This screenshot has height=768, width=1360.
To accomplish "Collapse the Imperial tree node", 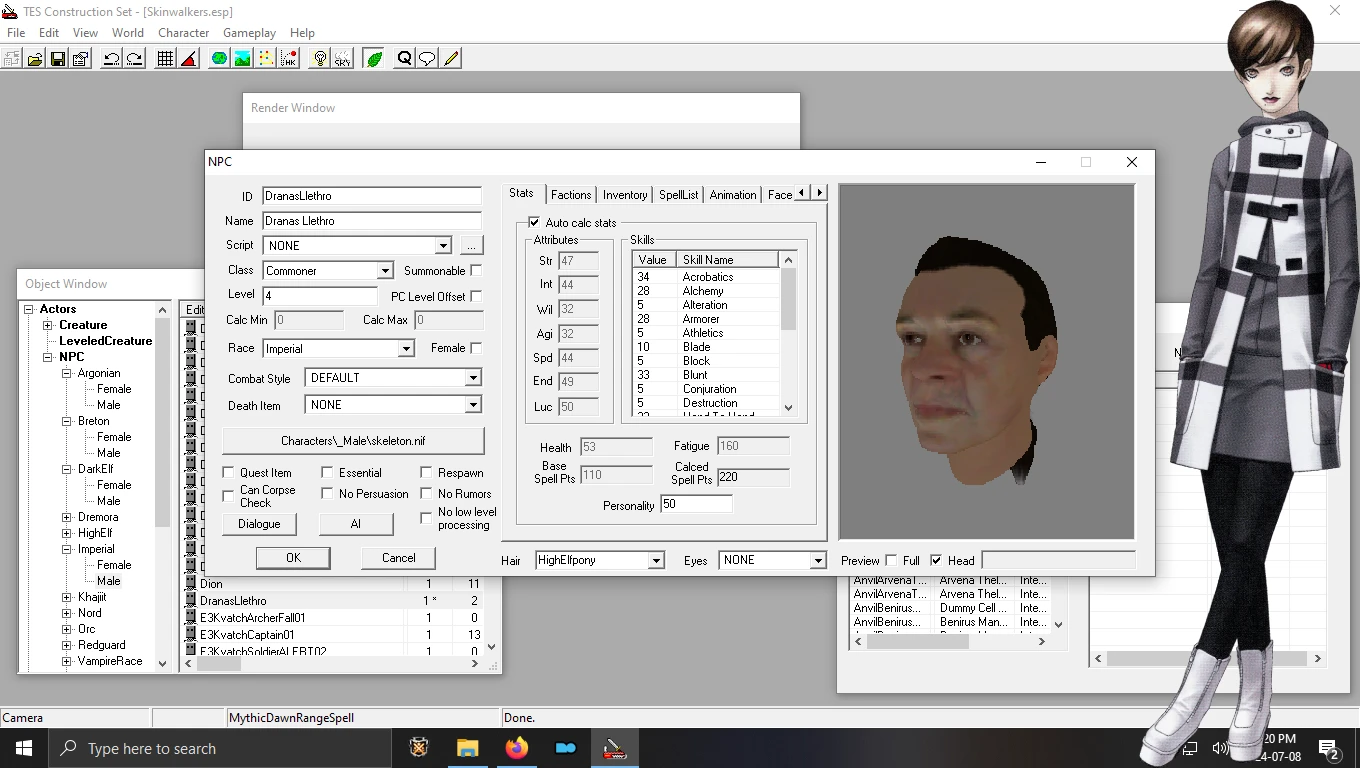I will pos(67,549).
